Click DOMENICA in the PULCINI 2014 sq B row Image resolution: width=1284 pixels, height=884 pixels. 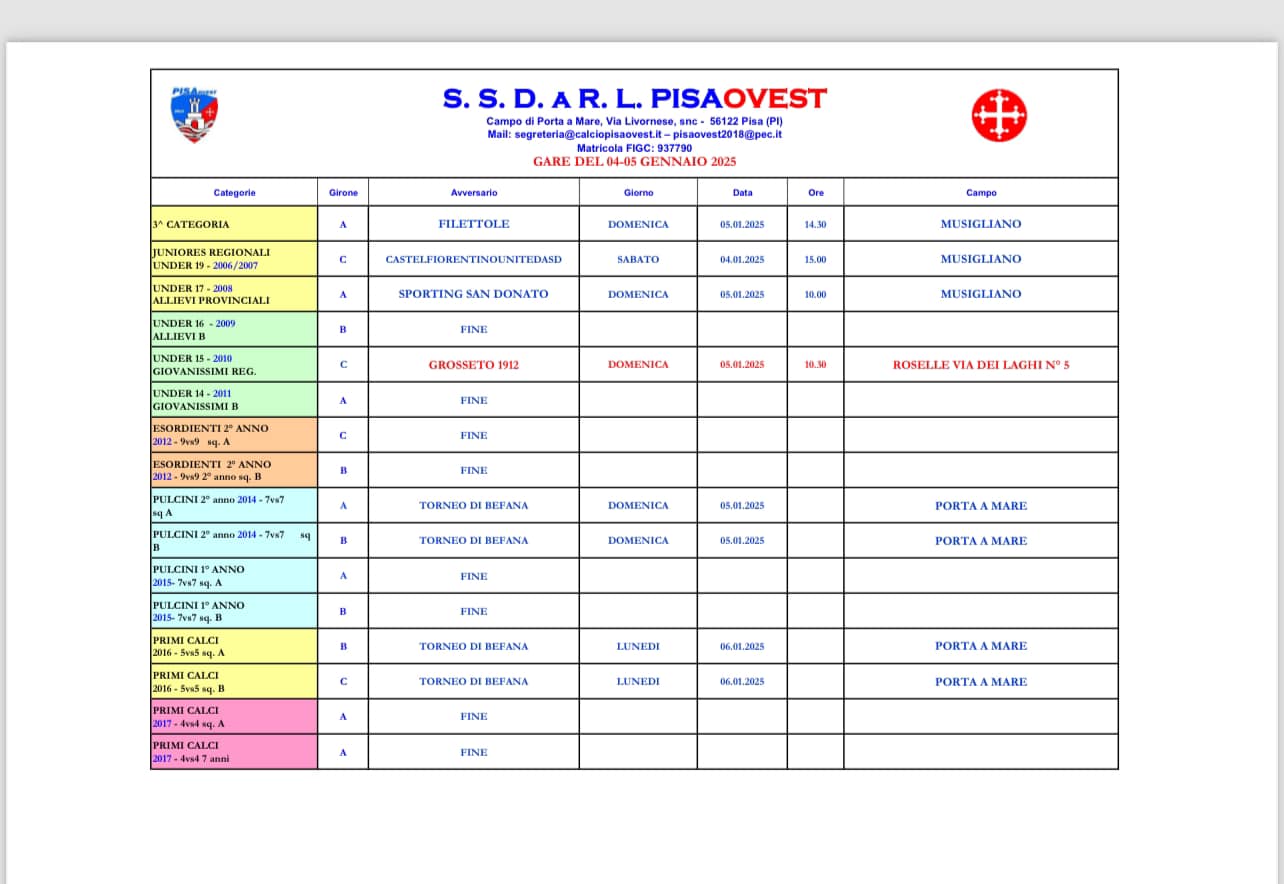pyautogui.click(x=638, y=540)
